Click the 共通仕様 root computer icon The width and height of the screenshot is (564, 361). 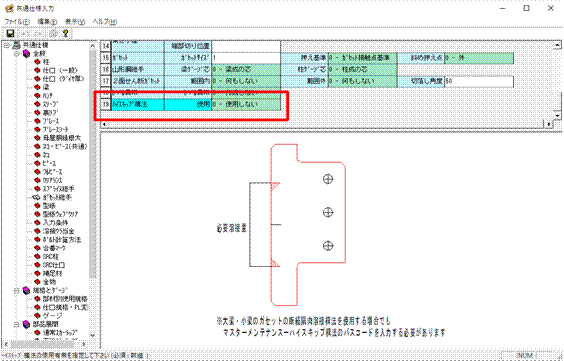click(16, 45)
